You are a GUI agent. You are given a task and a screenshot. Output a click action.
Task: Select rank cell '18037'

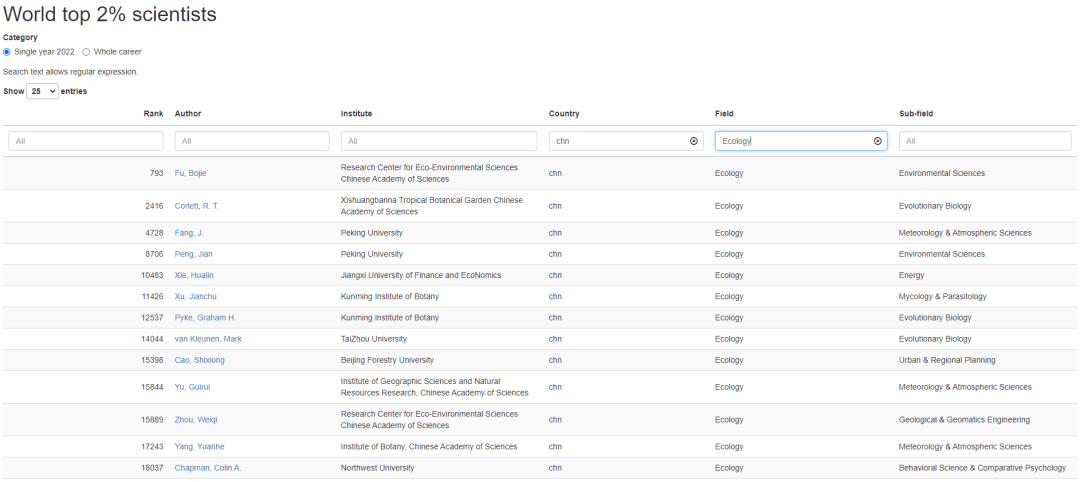click(x=152, y=468)
